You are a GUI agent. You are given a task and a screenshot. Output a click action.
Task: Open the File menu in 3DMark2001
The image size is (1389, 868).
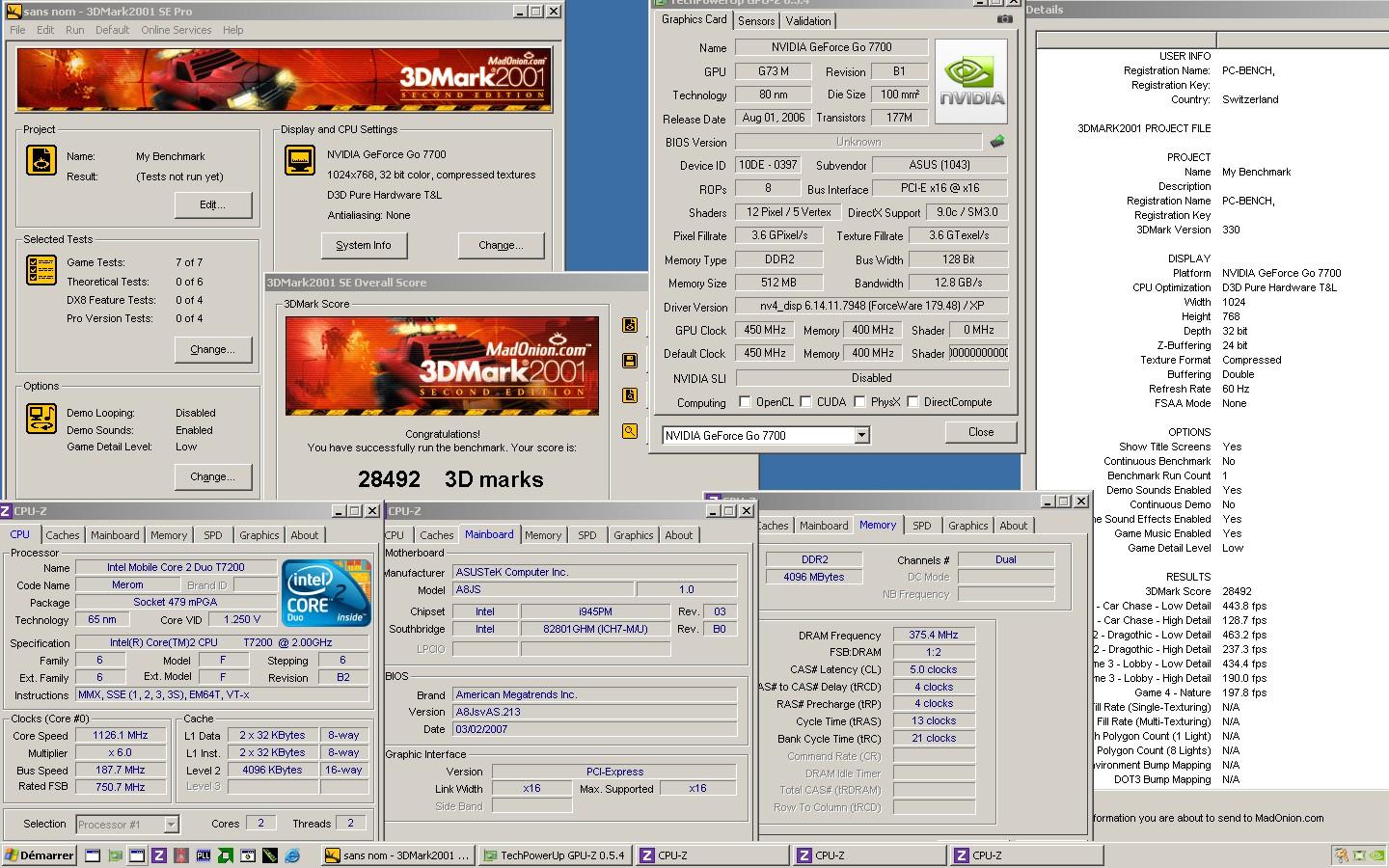pos(17,30)
